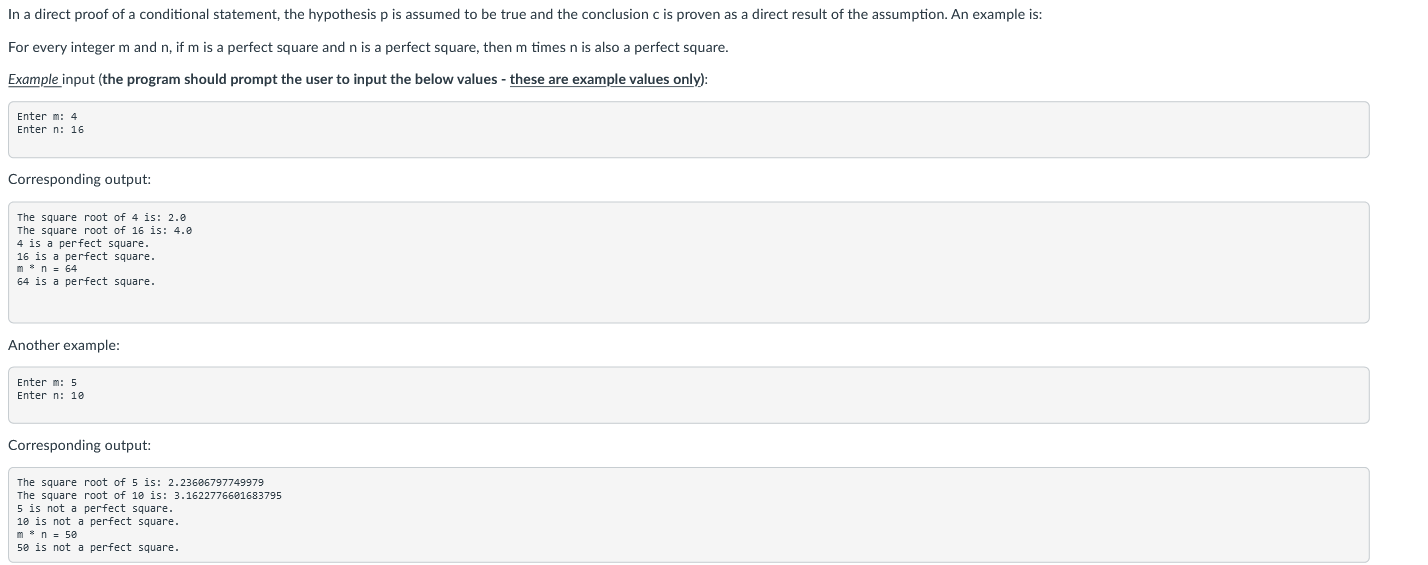Click the square root of 5 output line

click(x=141, y=482)
